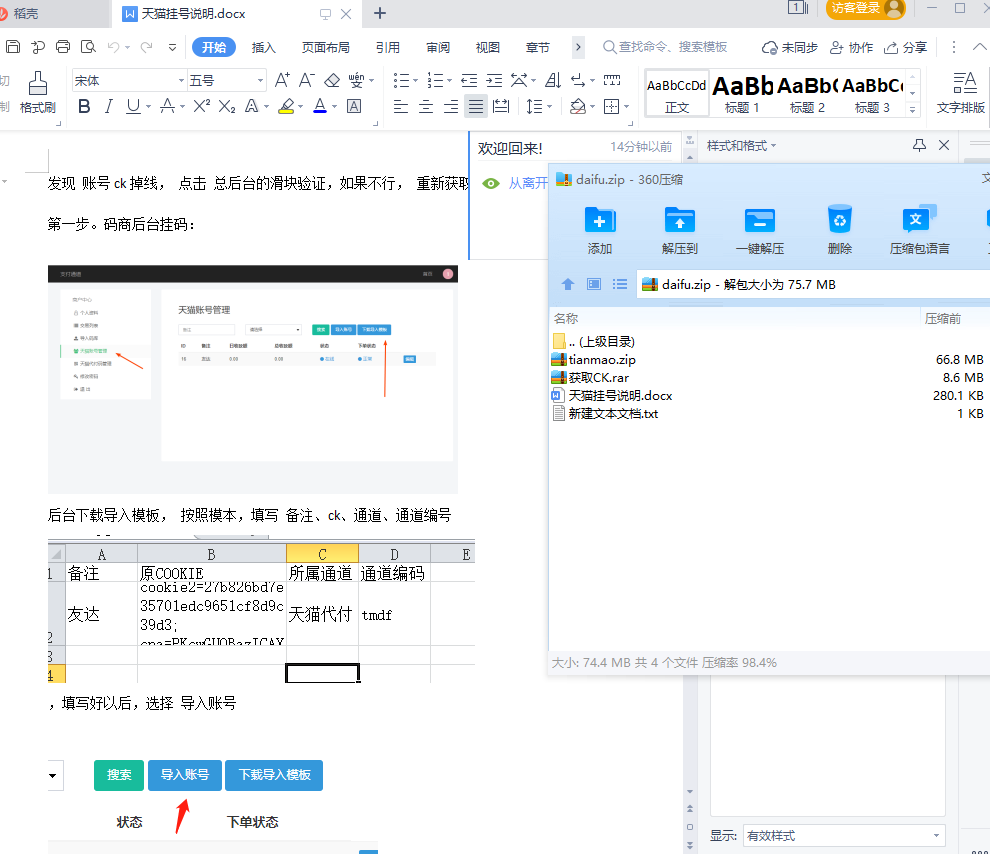The width and height of the screenshot is (990, 854).
Task: Open the 视图 ribbon tab
Action: coord(487,47)
